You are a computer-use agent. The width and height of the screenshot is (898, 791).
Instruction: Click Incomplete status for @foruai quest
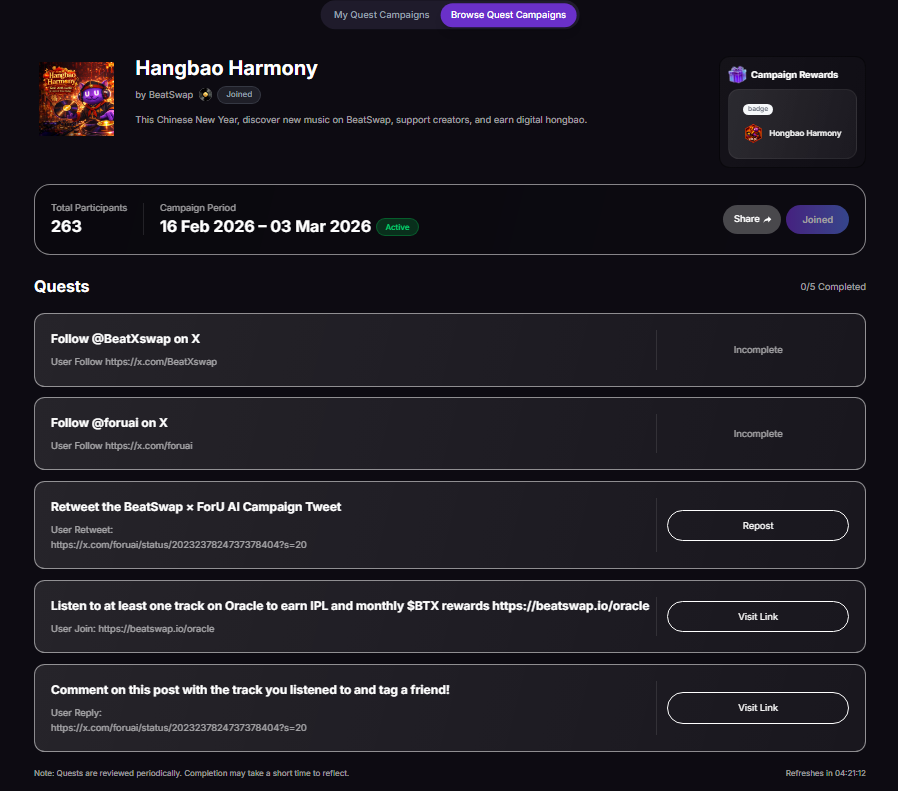pyautogui.click(x=758, y=434)
